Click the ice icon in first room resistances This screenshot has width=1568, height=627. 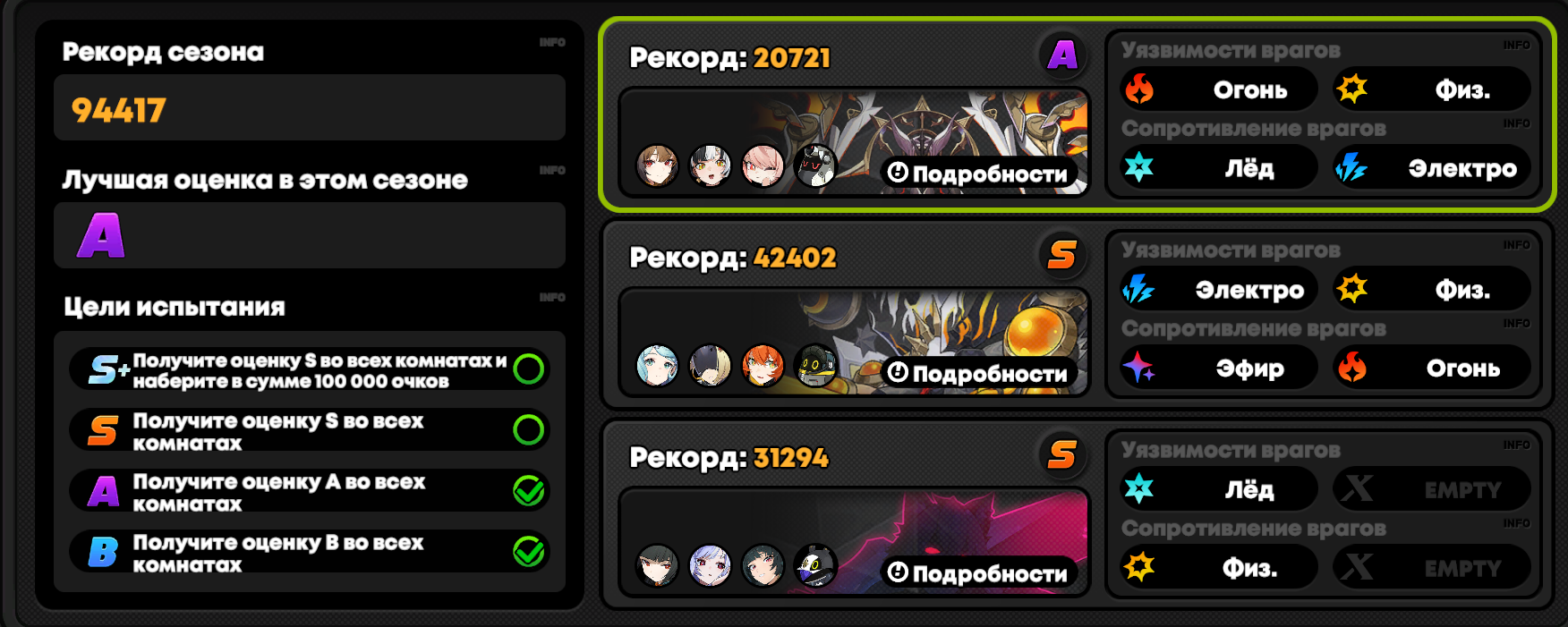1139,167
